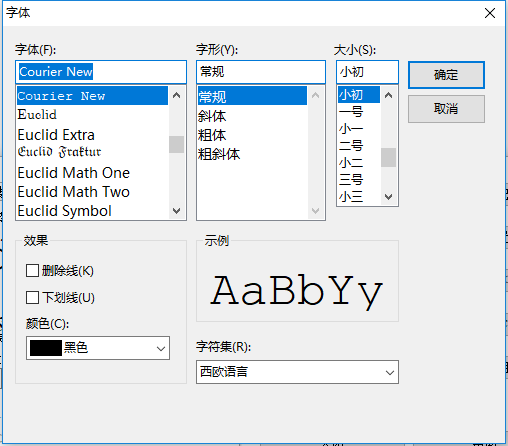Click the black color swatch in 颜色 combo
Image resolution: width=508 pixels, height=446 pixels.
point(46,348)
